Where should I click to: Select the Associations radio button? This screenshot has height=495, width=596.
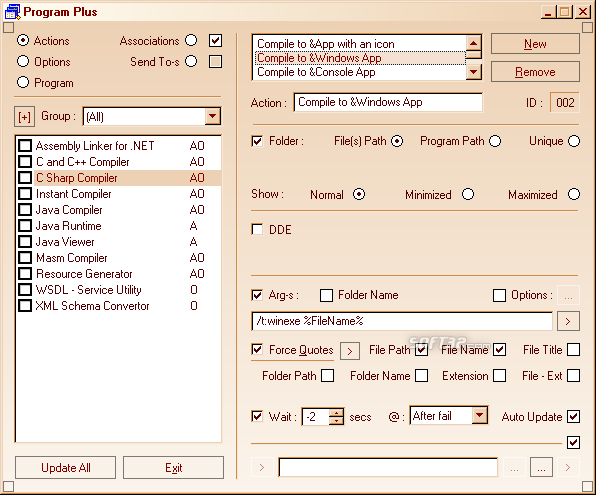pyautogui.click(x=191, y=40)
